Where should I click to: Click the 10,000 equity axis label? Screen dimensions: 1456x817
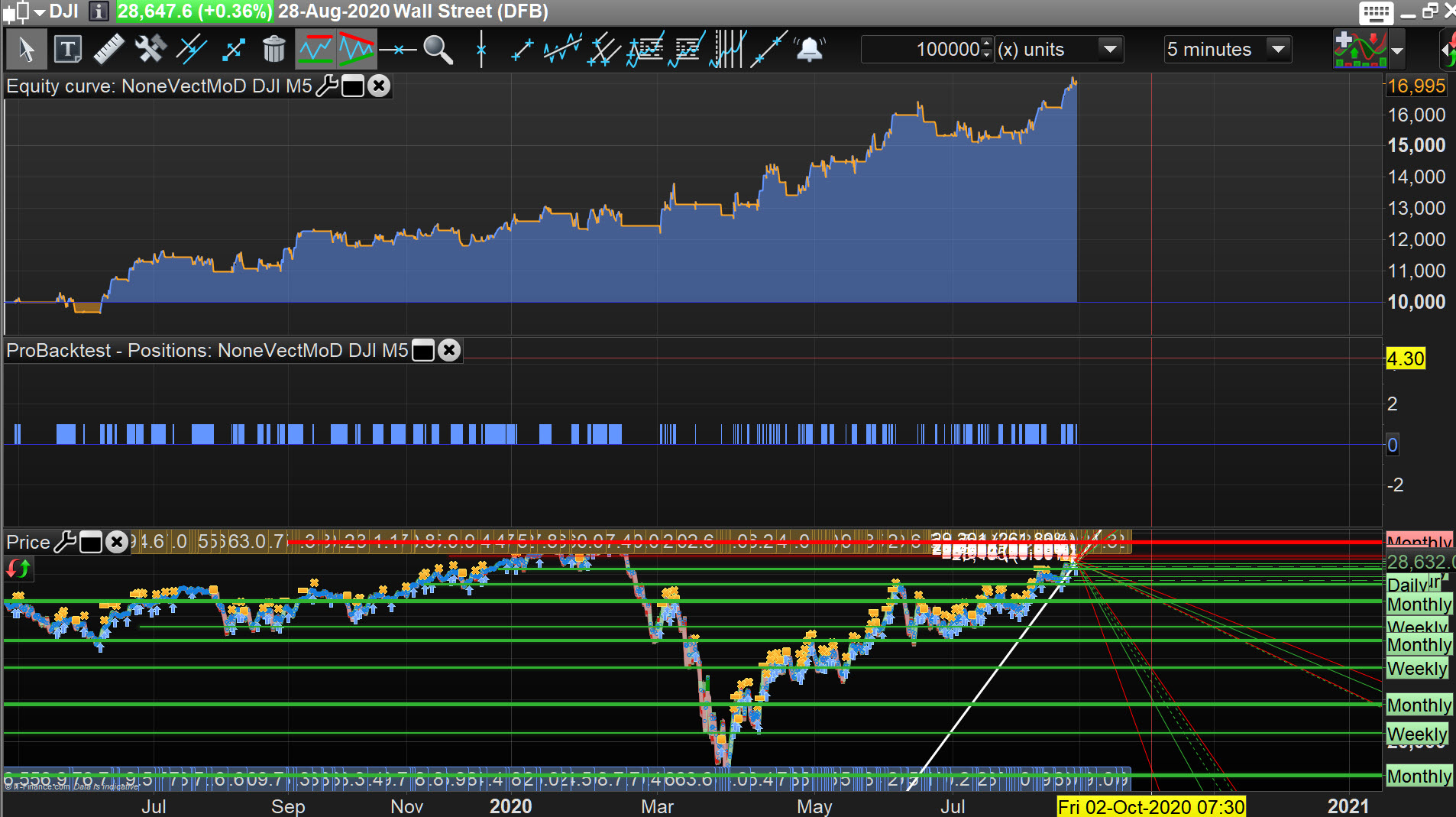1416,302
